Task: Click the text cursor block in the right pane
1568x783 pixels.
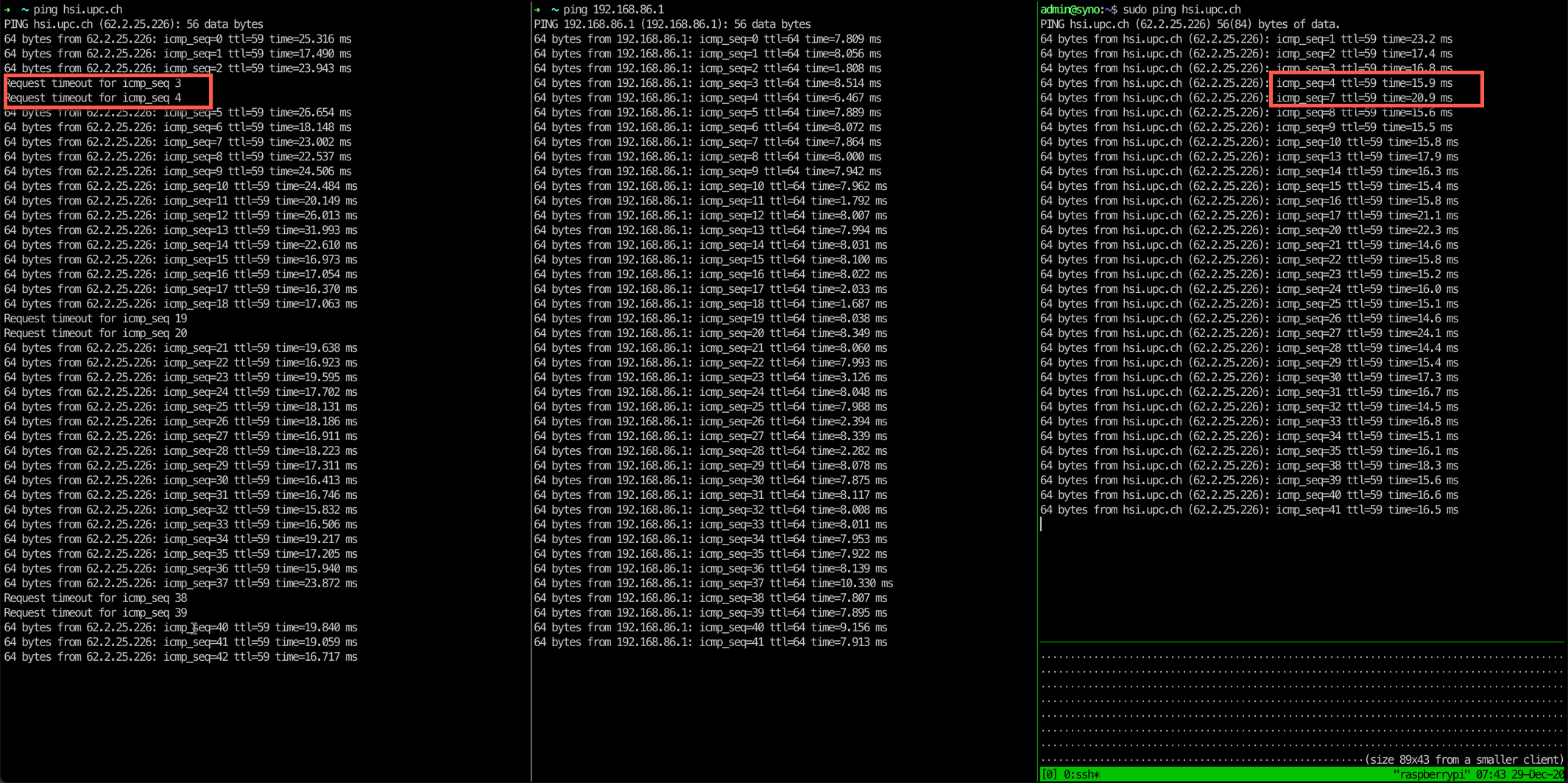Action: (x=1041, y=524)
